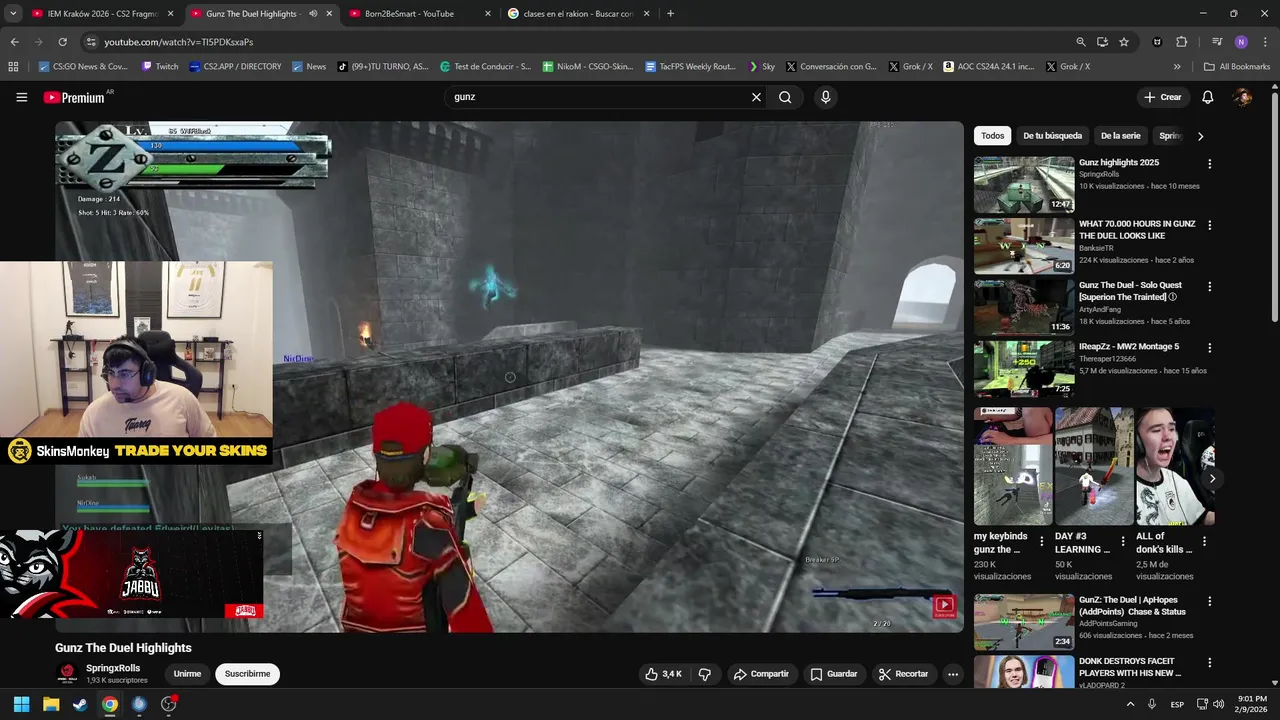Click the Unirme button
This screenshot has height=720, width=1280.
click(187, 674)
